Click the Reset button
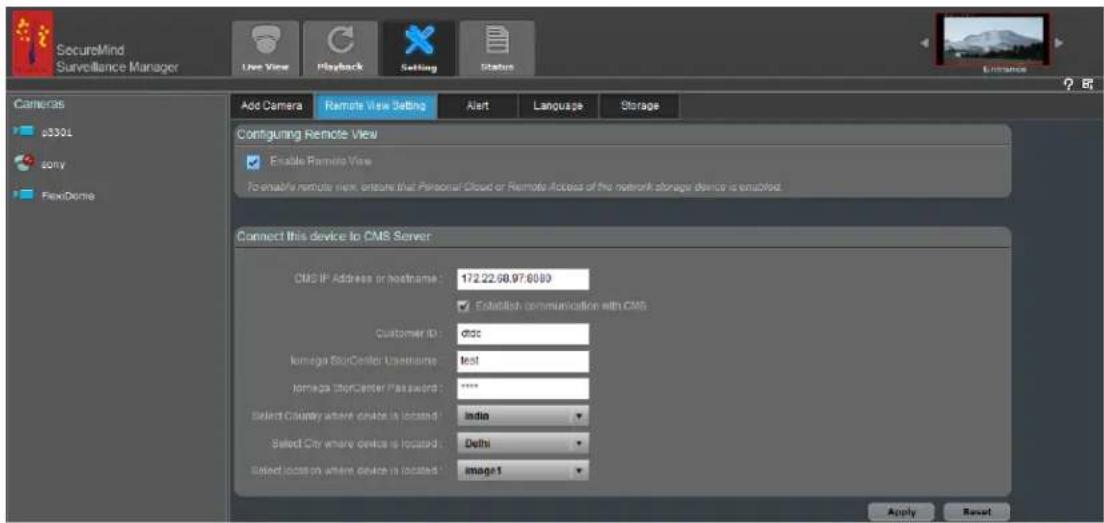The height and width of the screenshot is (523, 1104). [976, 512]
